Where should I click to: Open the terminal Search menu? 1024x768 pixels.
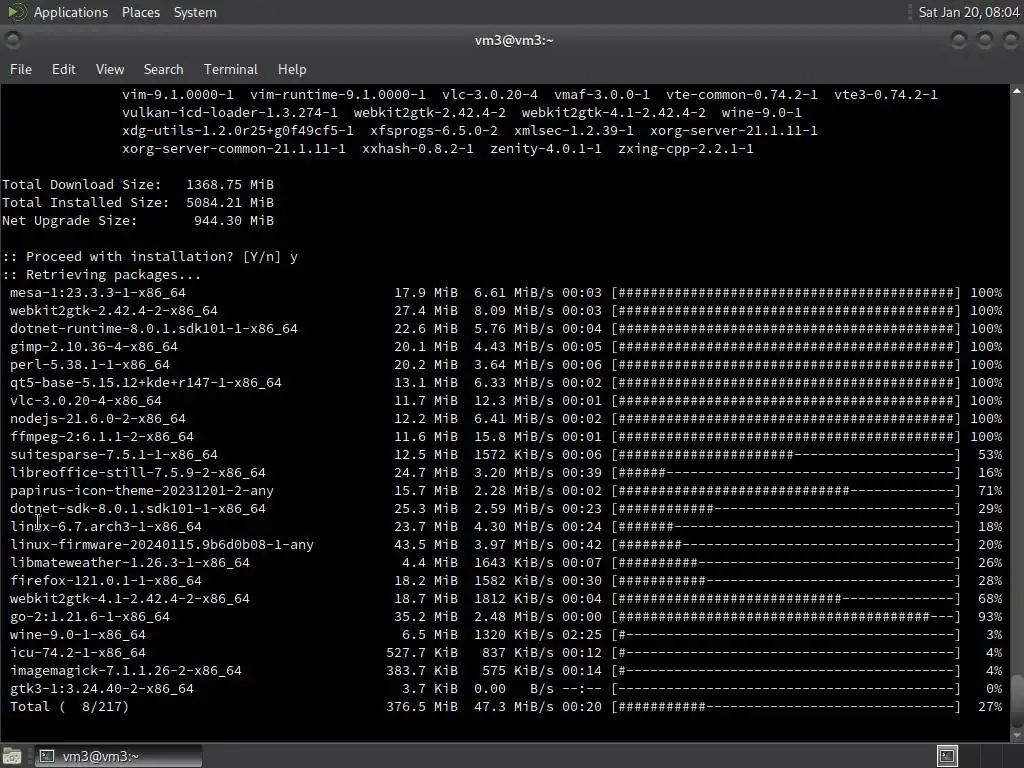pyautogui.click(x=163, y=69)
